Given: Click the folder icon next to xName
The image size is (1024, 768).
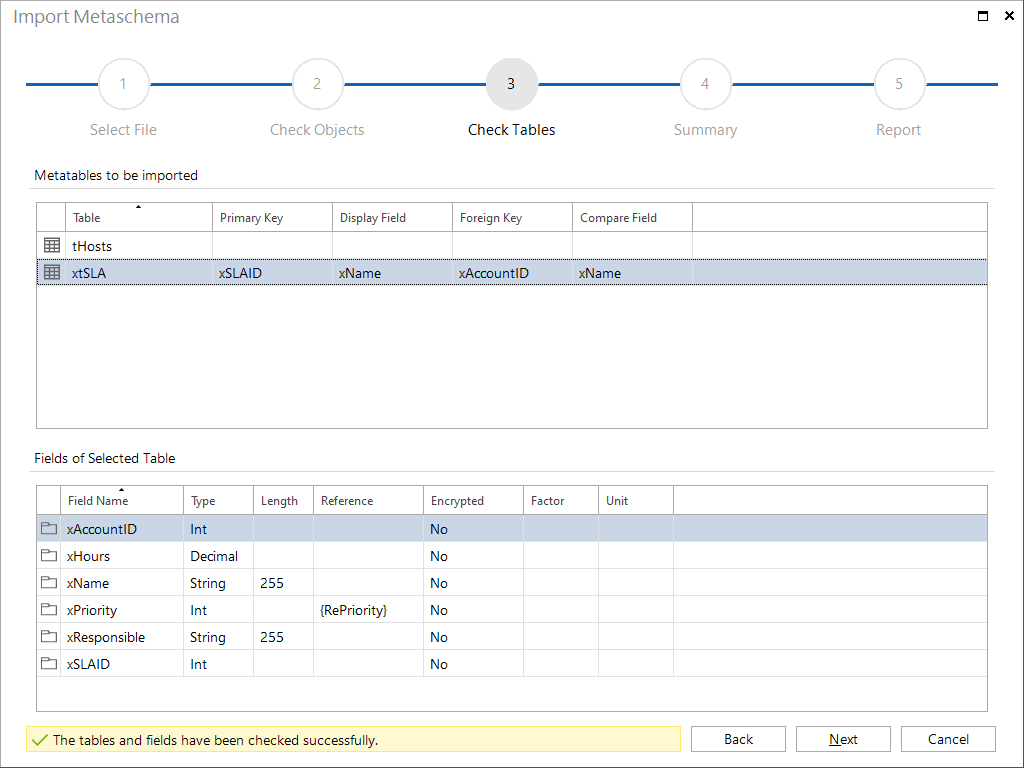Looking at the screenshot, I should point(49,582).
